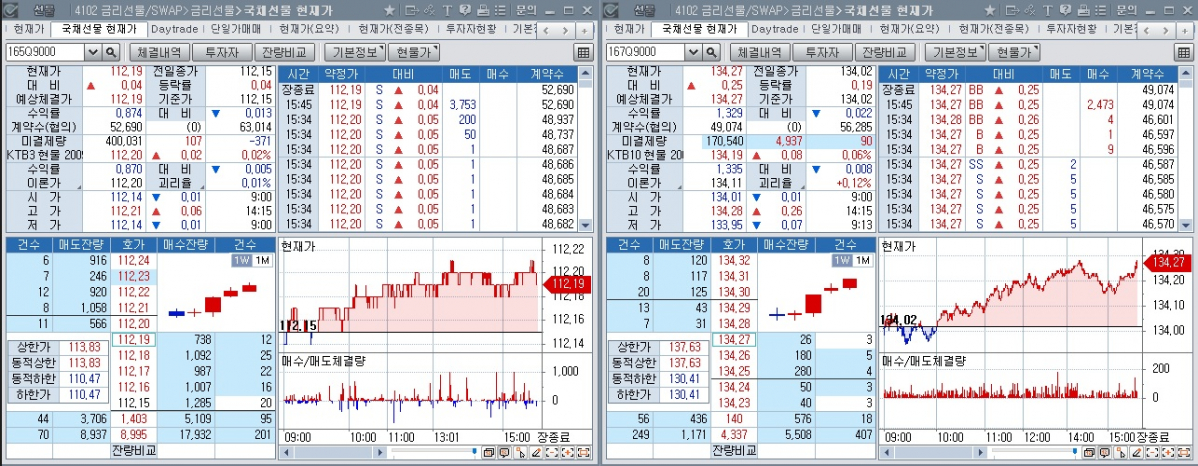Click the 167Q9000 symbol input field
Screen dimensions: 1198x466
(646, 52)
